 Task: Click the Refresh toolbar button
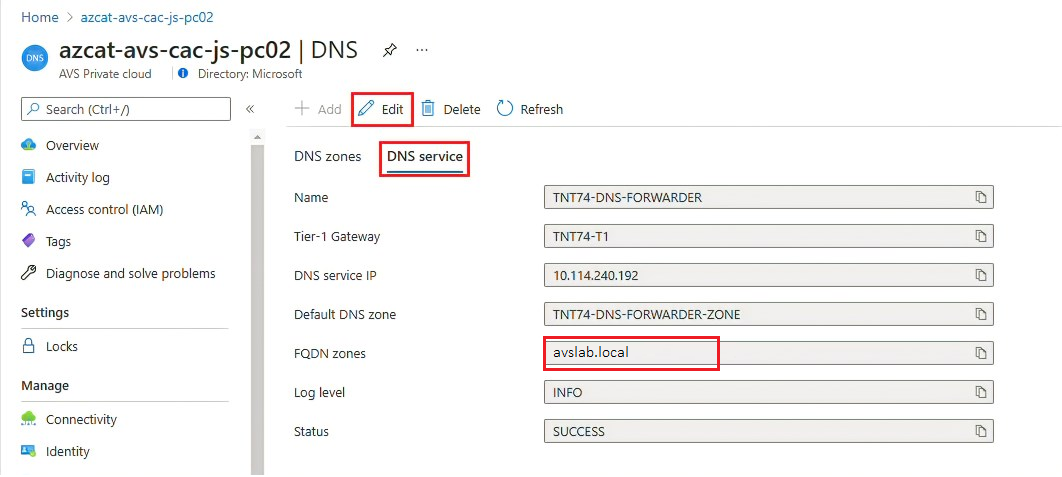coord(530,109)
